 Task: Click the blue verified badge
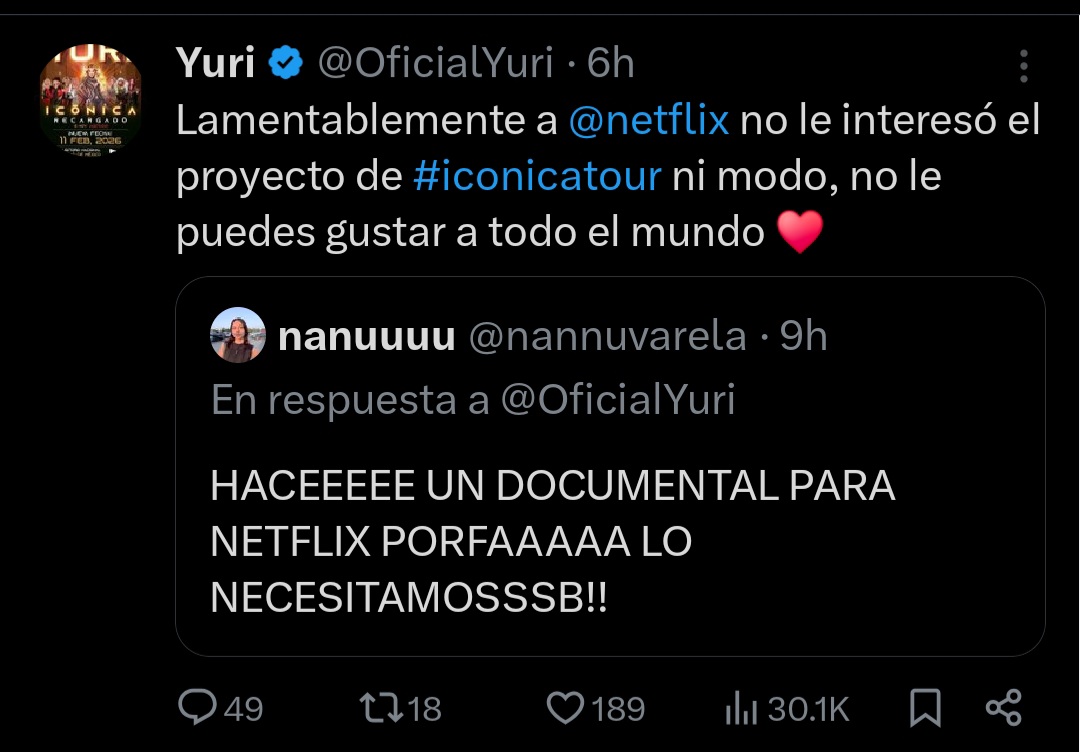point(287,64)
